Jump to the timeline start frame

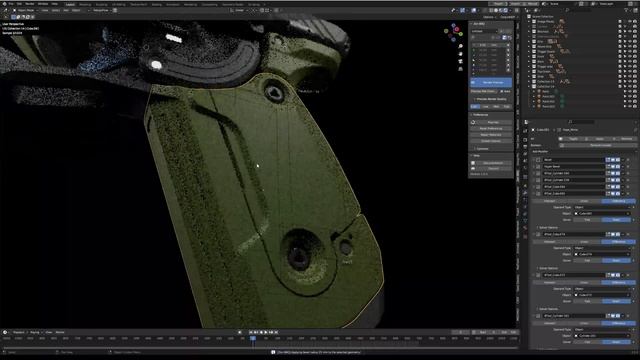tap(251, 332)
